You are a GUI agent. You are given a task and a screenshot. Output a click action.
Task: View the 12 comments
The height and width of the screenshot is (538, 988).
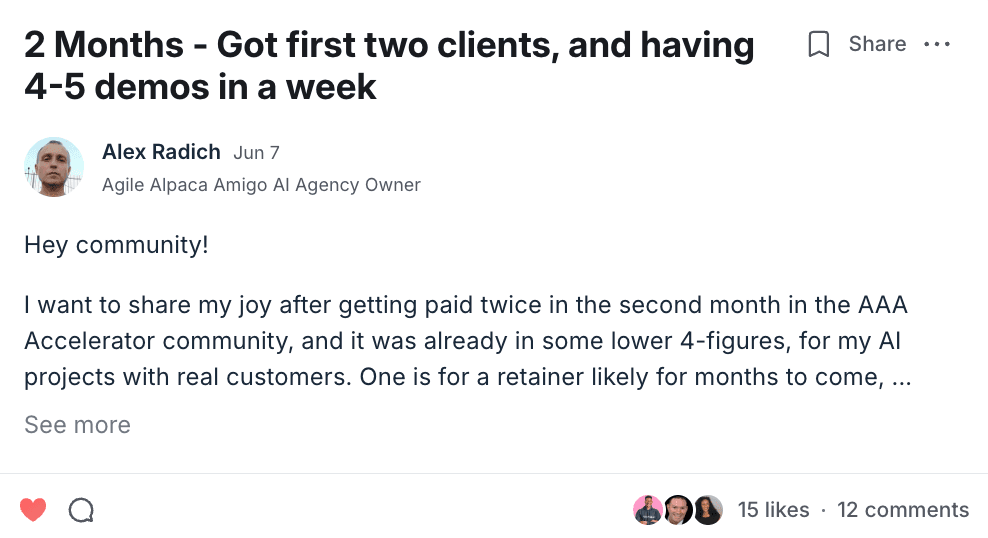pyautogui.click(x=903, y=510)
